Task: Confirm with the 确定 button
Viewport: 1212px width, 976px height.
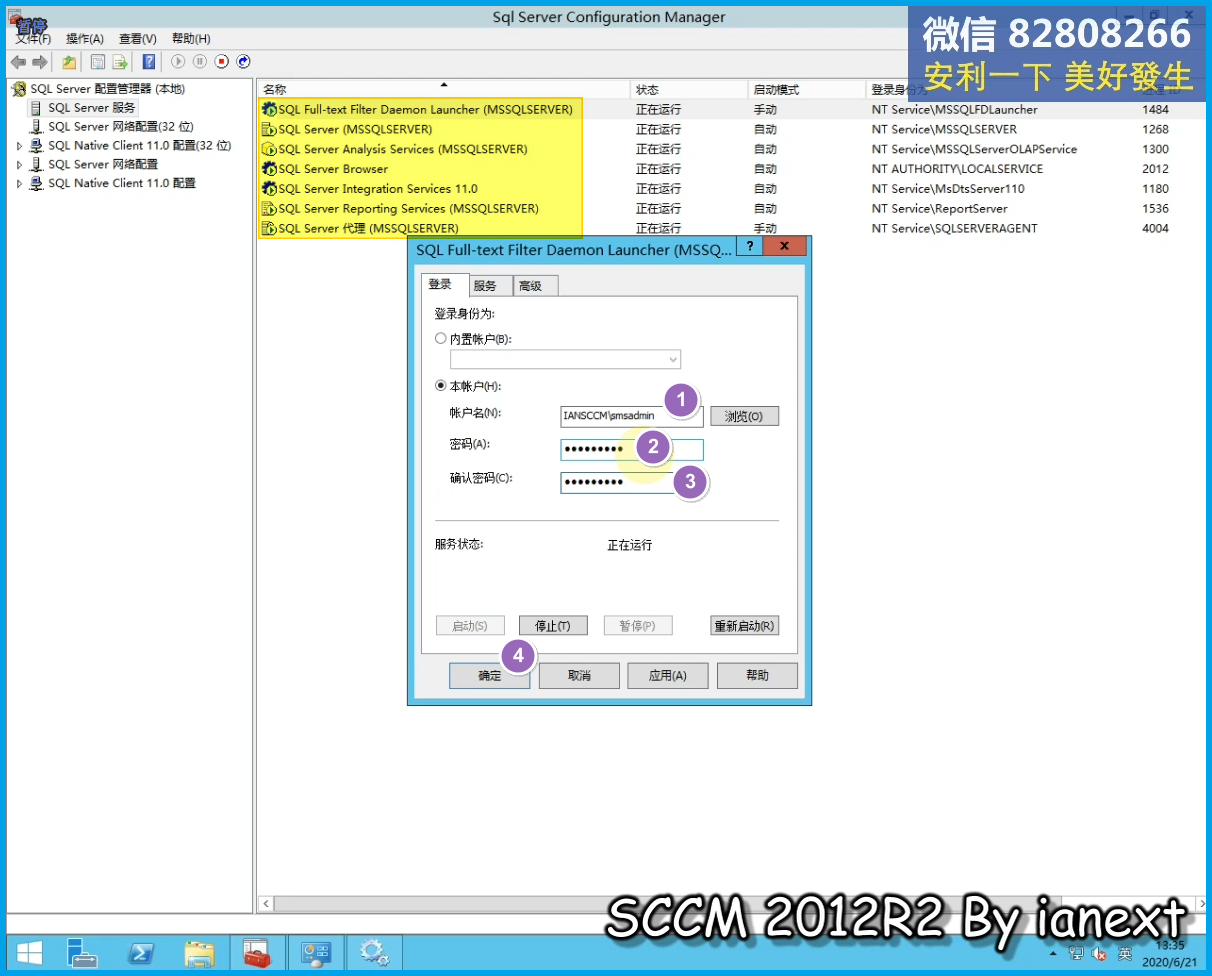Action: (x=489, y=675)
